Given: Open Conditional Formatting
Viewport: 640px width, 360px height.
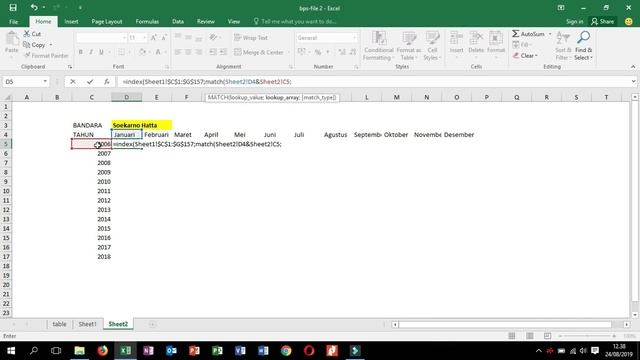Looking at the screenshot, I should click(x=378, y=46).
